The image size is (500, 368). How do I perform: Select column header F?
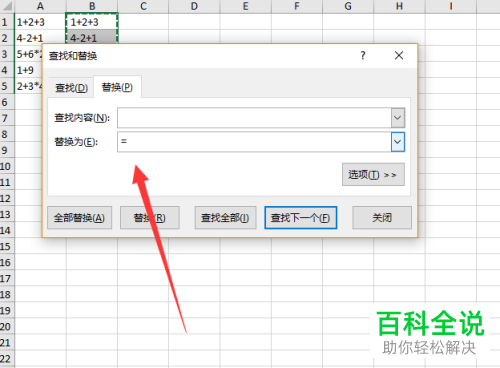pos(297,6)
